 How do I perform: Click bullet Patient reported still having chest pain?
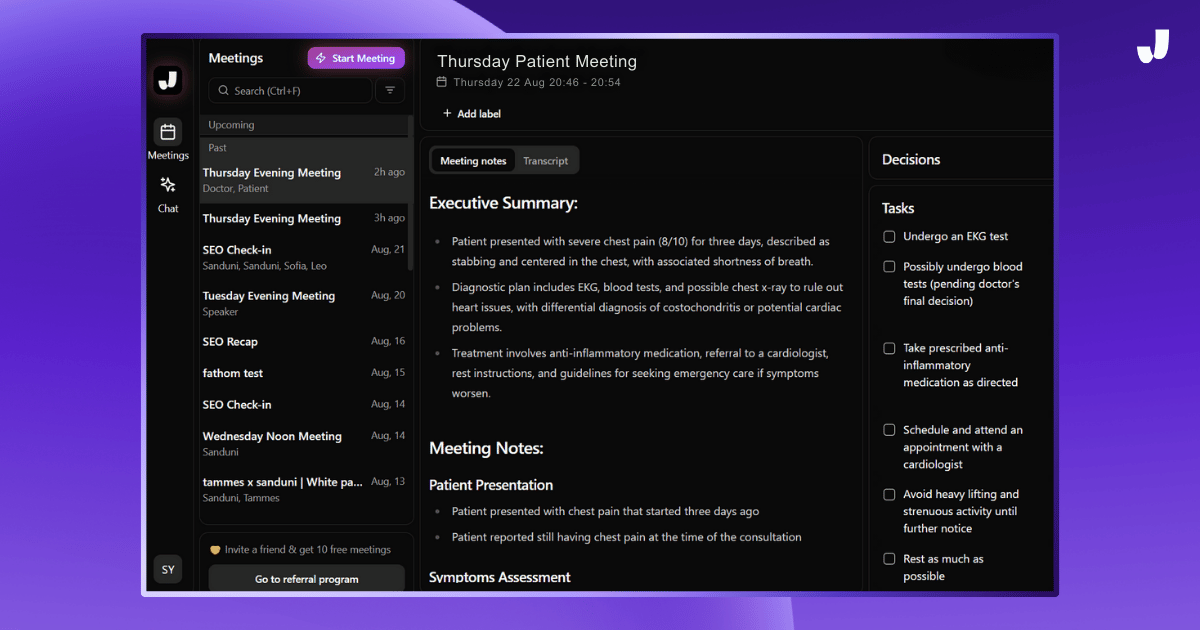pos(626,537)
